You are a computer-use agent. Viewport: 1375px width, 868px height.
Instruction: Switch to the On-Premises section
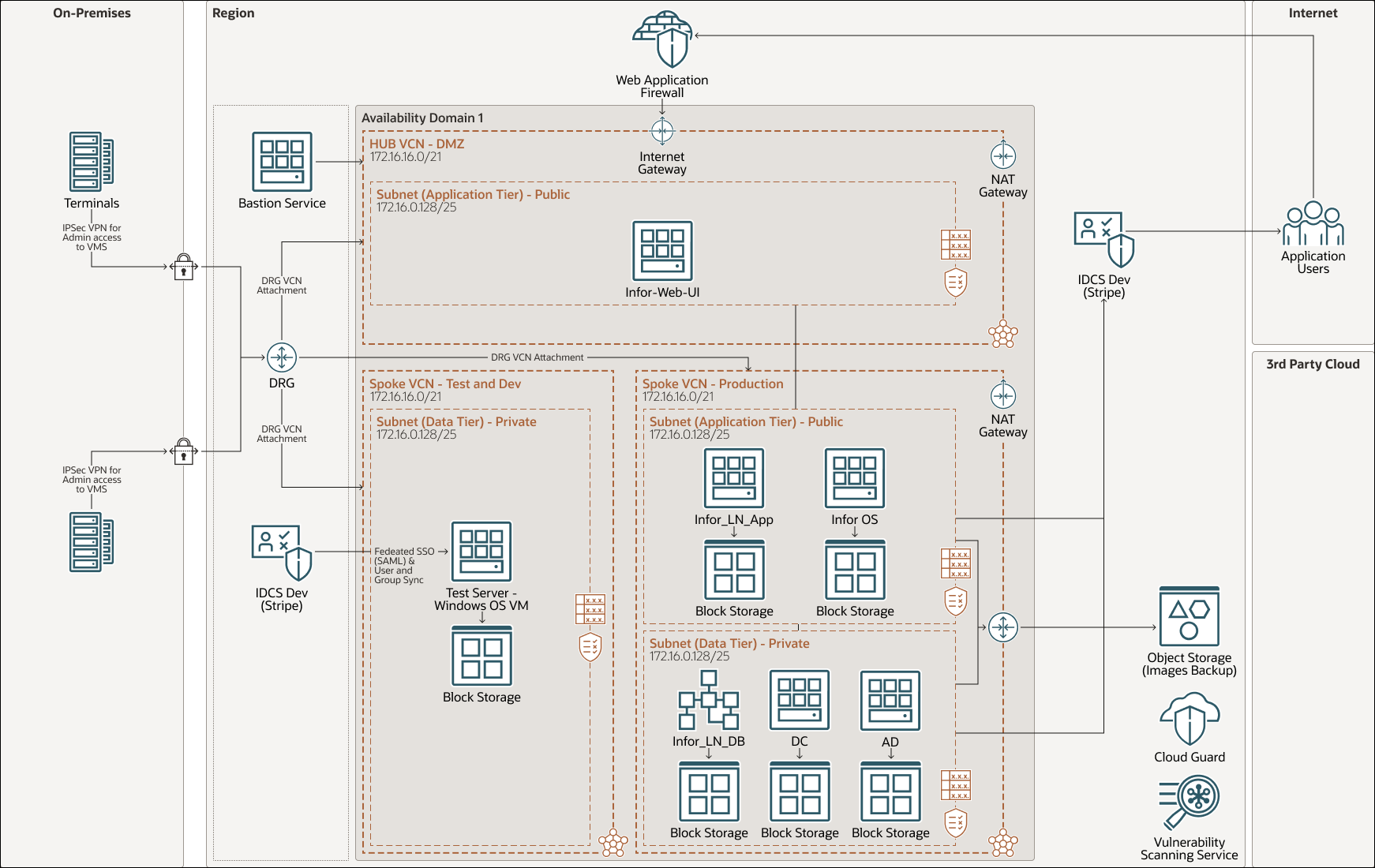pos(91,13)
